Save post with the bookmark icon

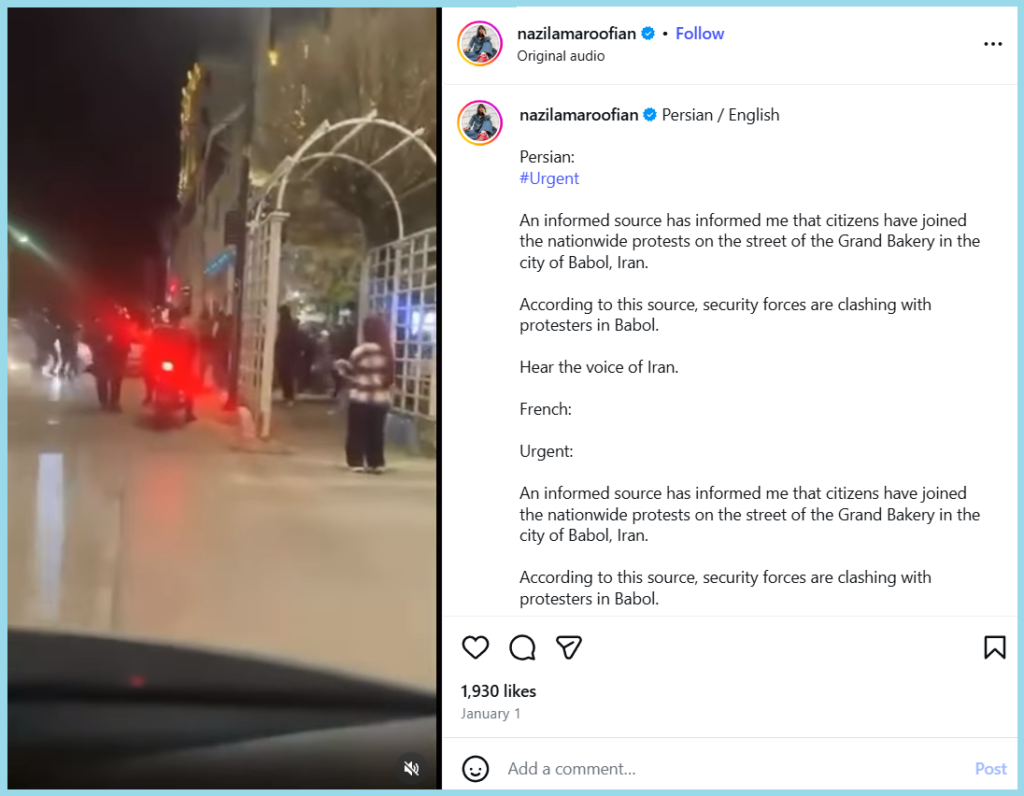(x=994, y=647)
